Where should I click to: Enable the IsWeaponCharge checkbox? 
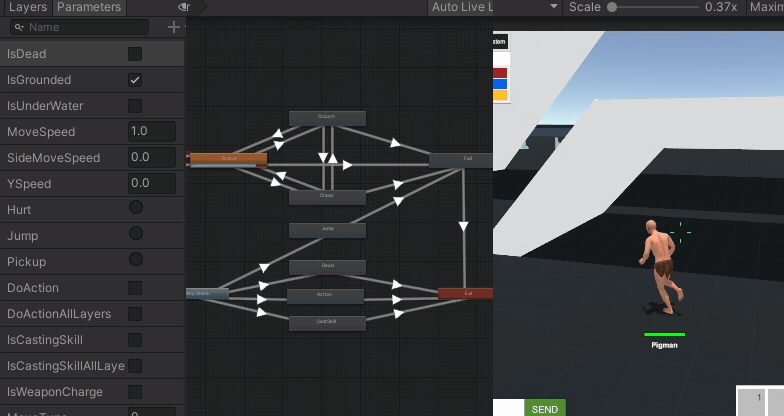click(x=135, y=392)
